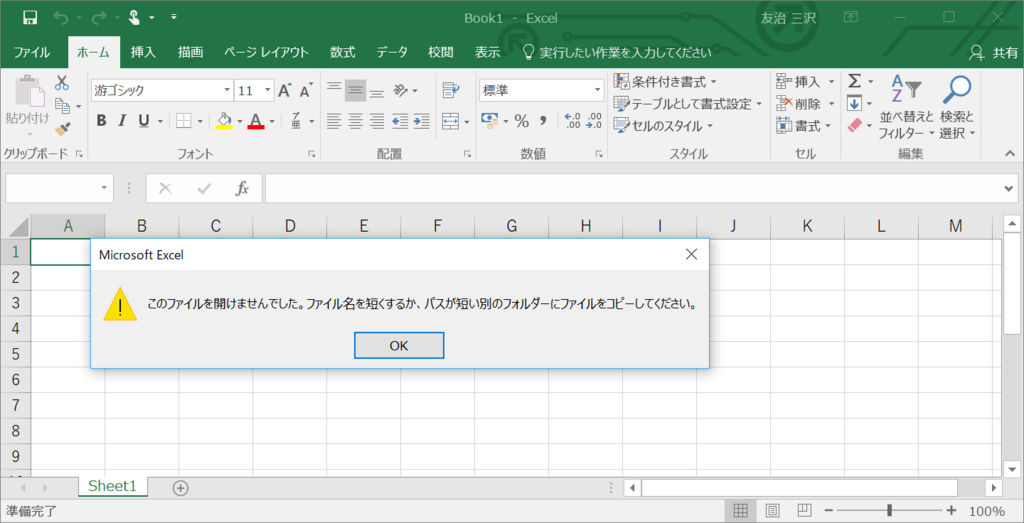Open 並べ替えとフィルター
1024x523 pixels.
(x=905, y=107)
